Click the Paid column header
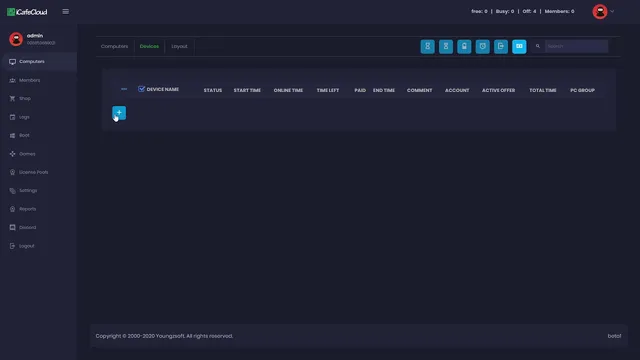The width and height of the screenshot is (640, 360). click(x=360, y=90)
